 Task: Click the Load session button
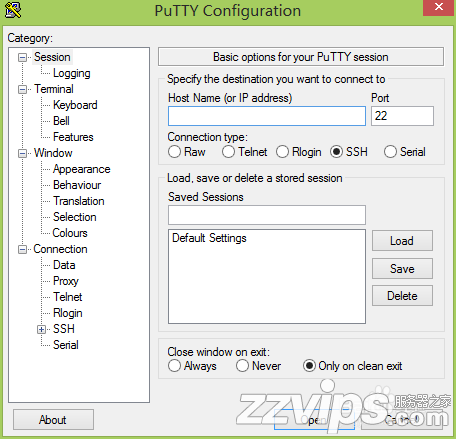tap(402, 241)
